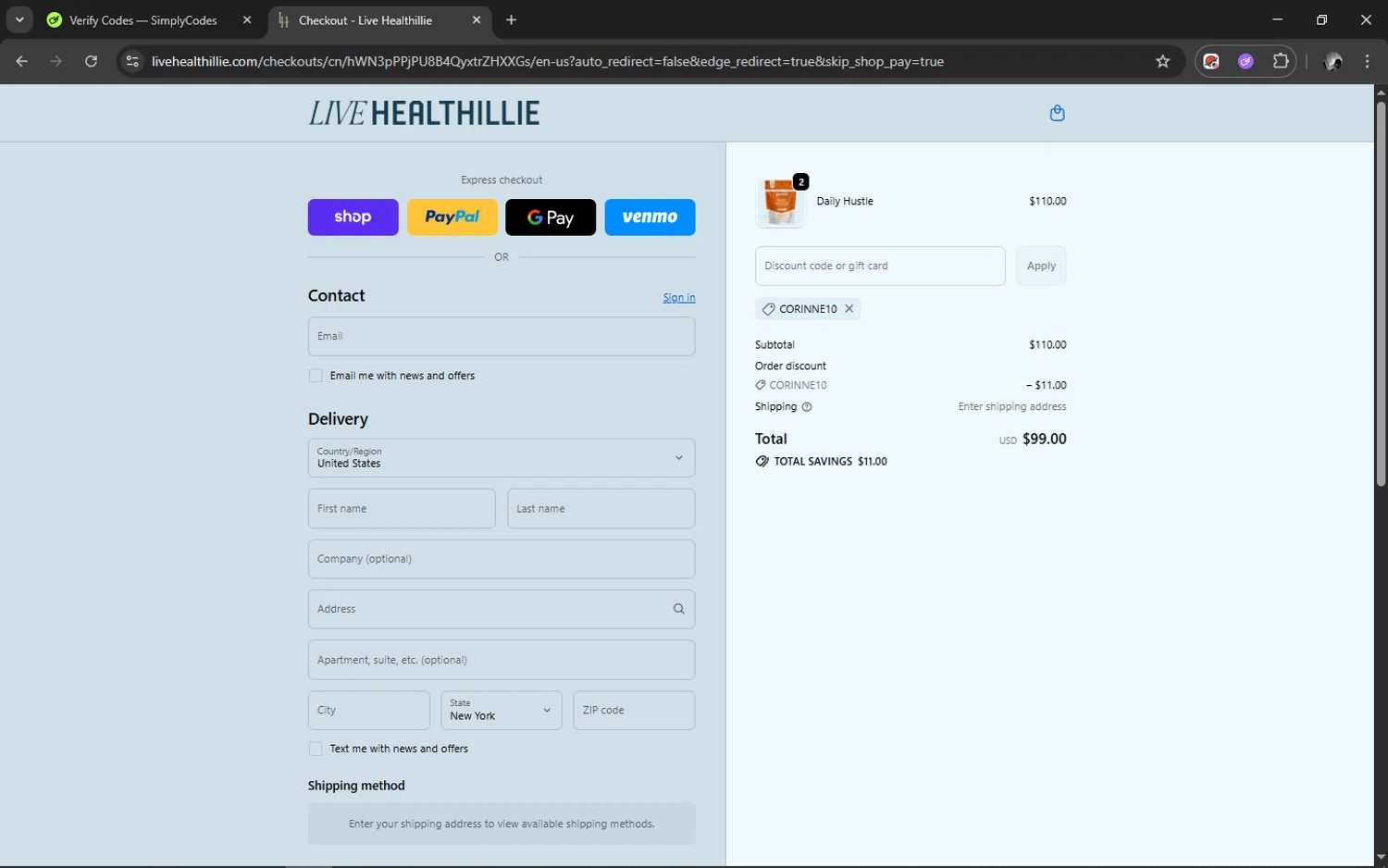Expand the Country/Region dropdown
Screen dimensions: 1388x868
pos(502,458)
